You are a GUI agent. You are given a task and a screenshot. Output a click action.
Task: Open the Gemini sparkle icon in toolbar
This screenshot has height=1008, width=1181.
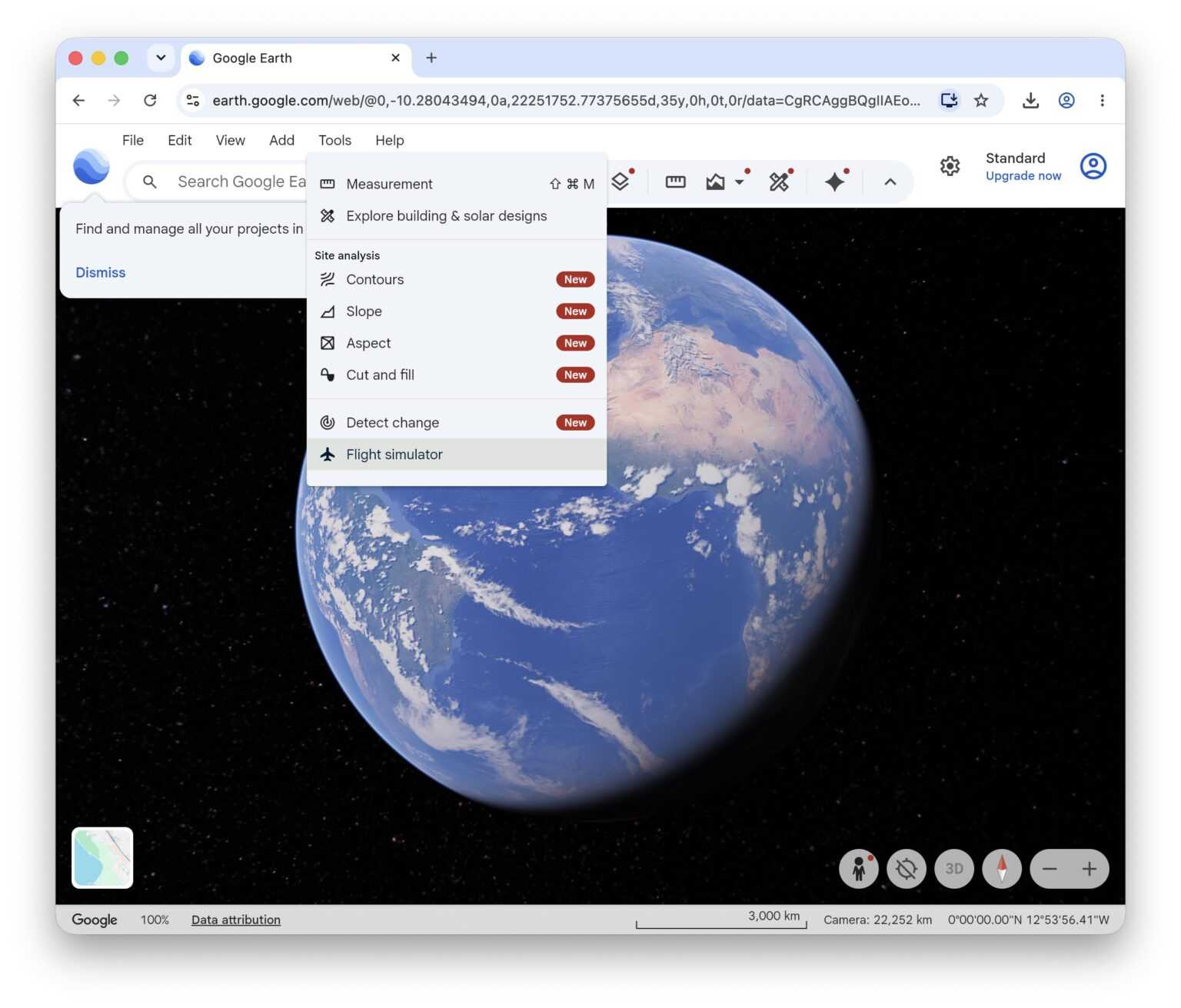[x=834, y=181]
